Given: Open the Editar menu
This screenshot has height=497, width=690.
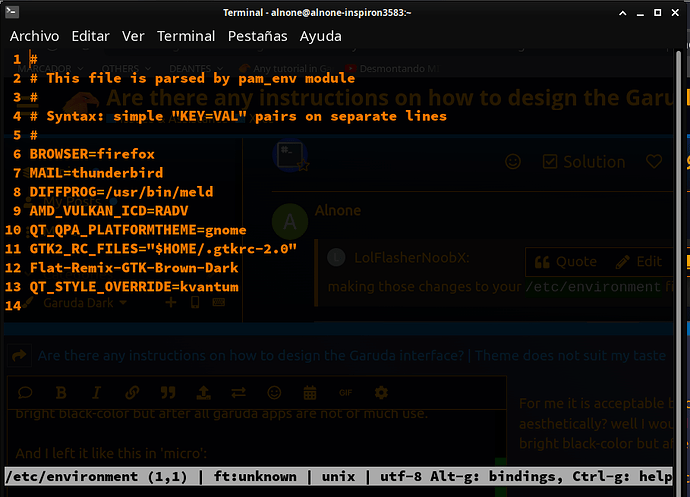Looking at the screenshot, I should [91, 36].
